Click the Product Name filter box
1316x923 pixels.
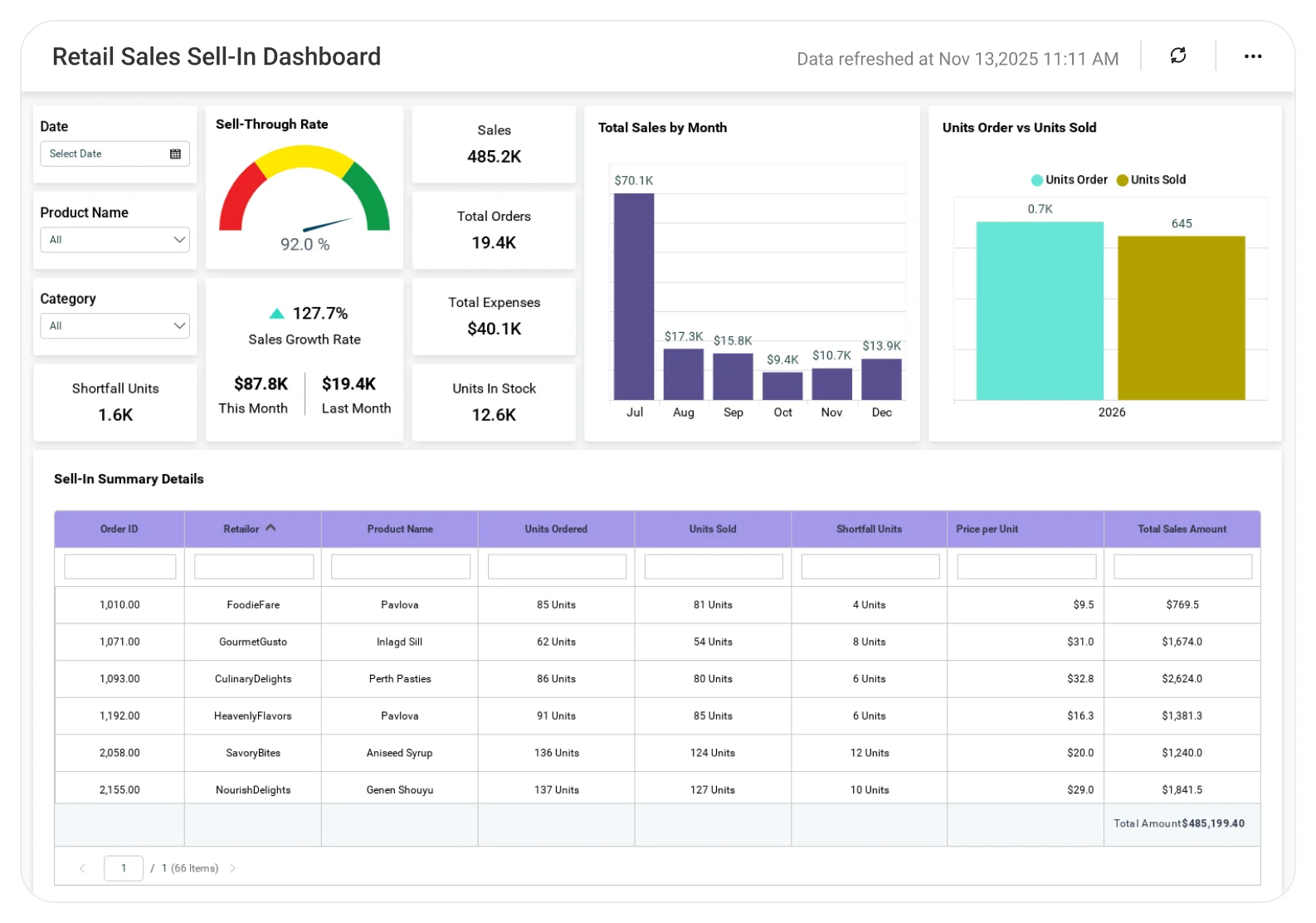[401, 567]
